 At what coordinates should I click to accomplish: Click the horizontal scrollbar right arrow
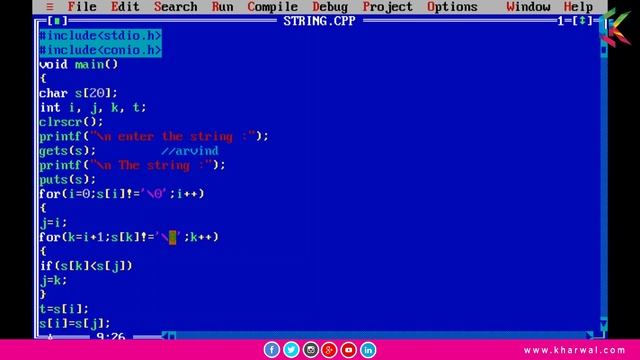click(x=589, y=336)
